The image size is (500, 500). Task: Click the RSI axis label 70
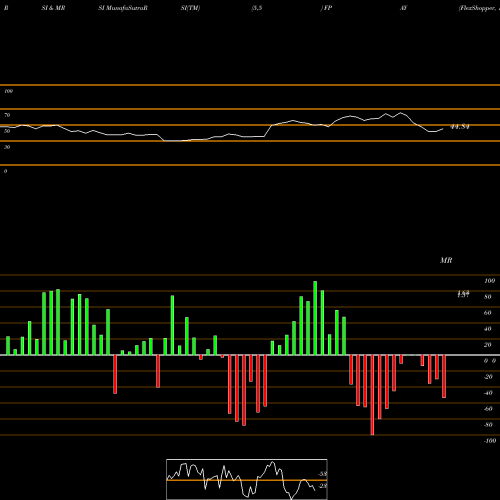coord(7,115)
